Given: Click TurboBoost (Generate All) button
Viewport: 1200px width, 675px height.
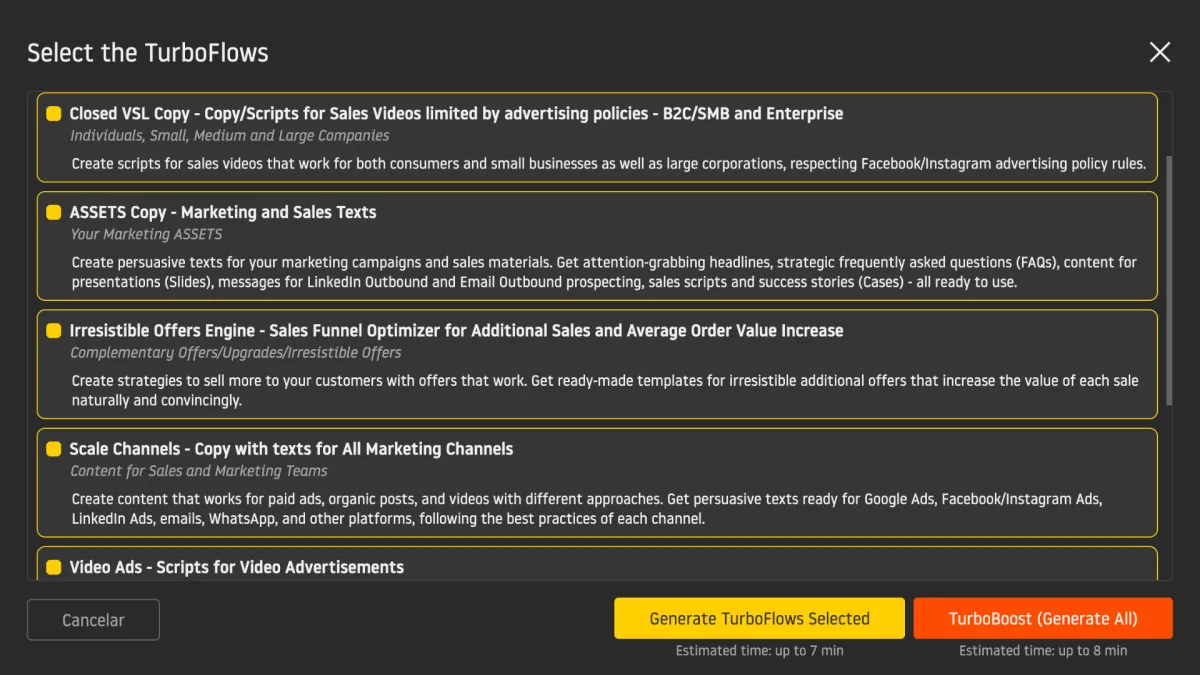Looking at the screenshot, I should pos(1043,618).
